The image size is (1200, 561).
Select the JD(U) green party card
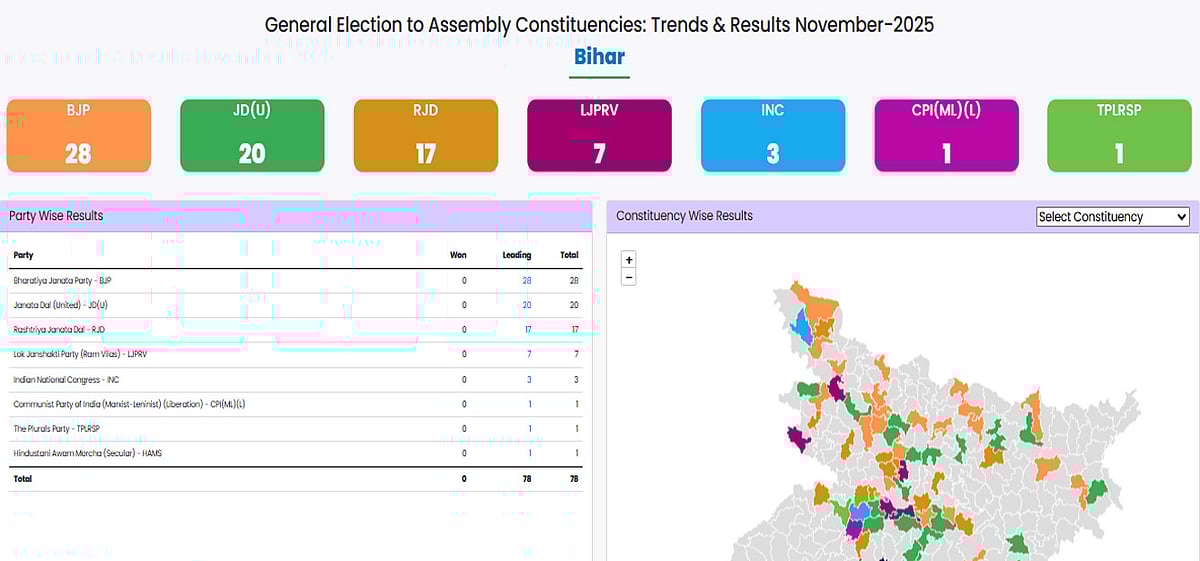pos(252,135)
